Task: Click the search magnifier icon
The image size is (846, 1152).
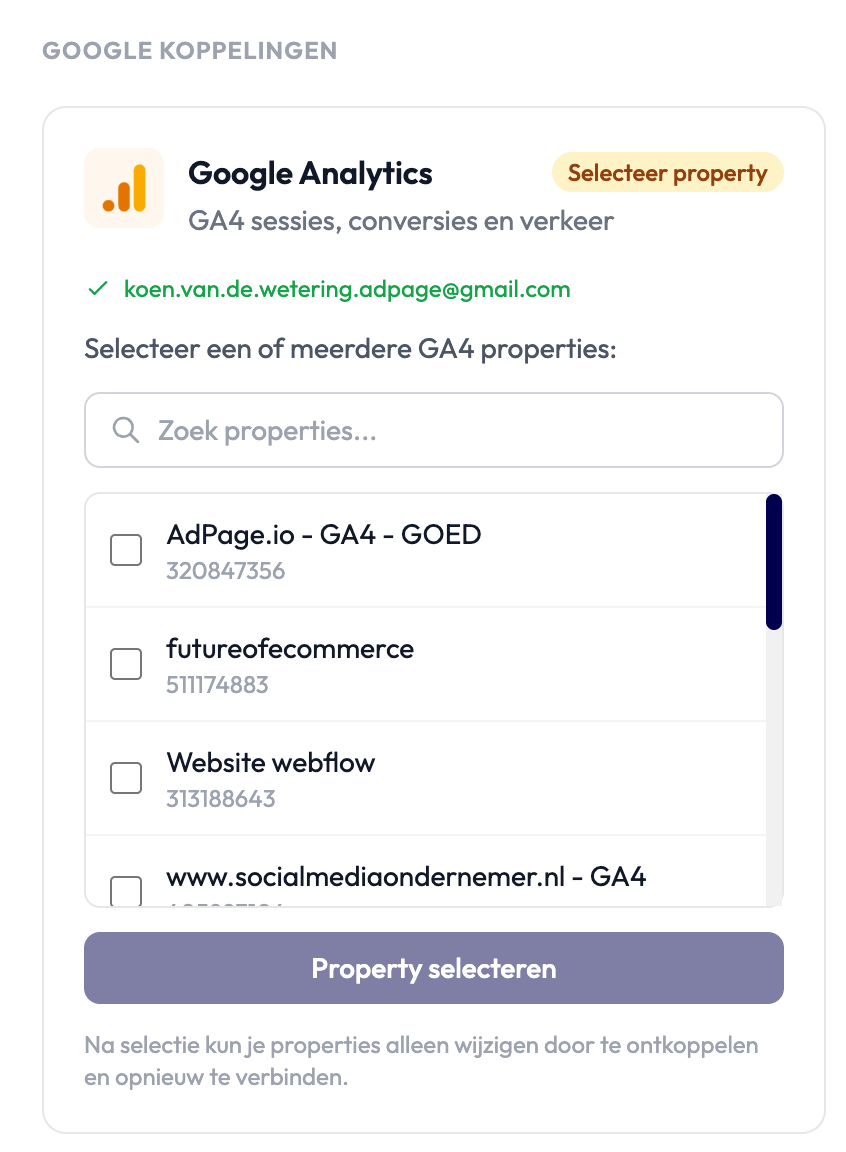Action: pos(125,430)
